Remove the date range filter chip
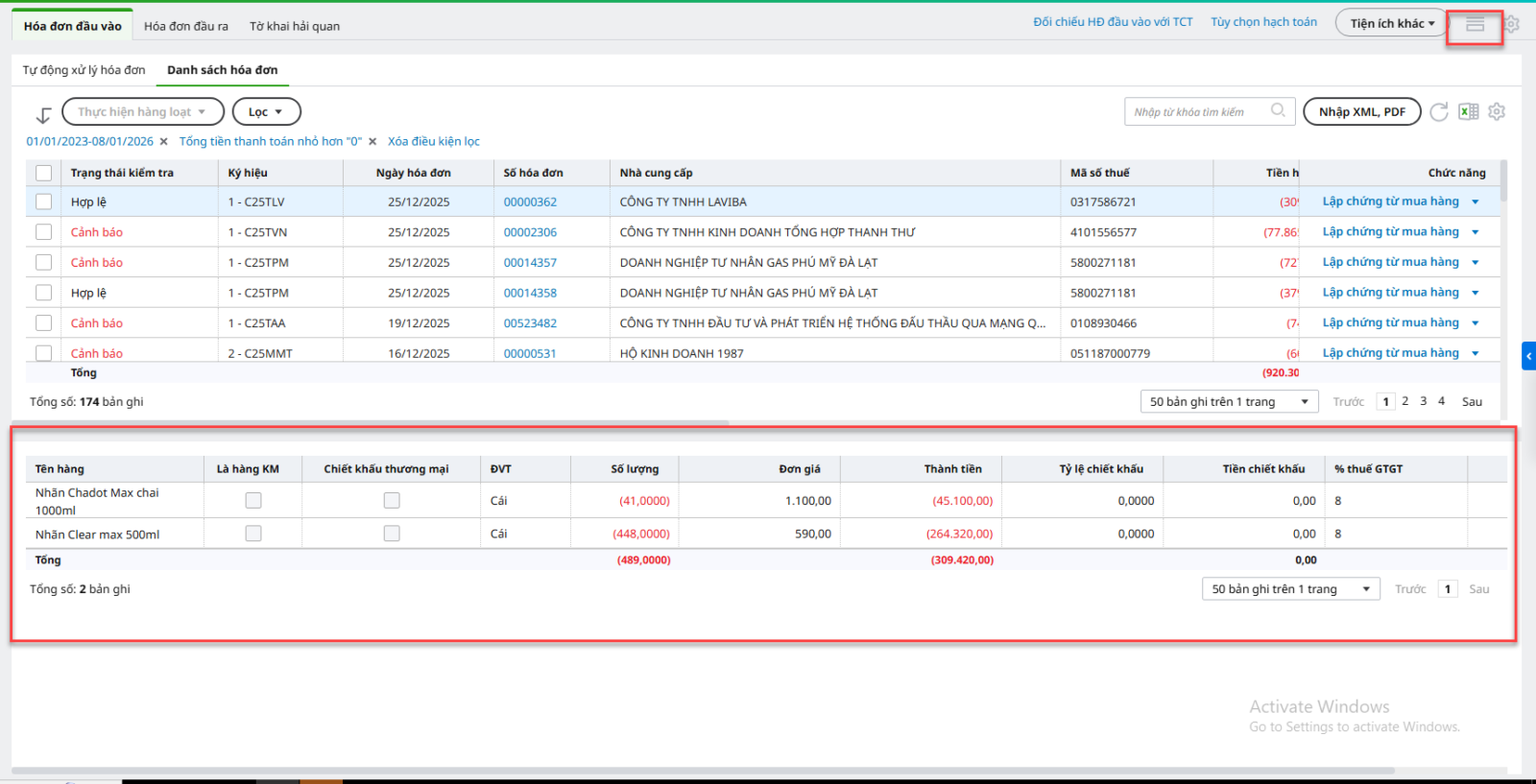Screen dimensions: 1536x784 [x=164, y=142]
